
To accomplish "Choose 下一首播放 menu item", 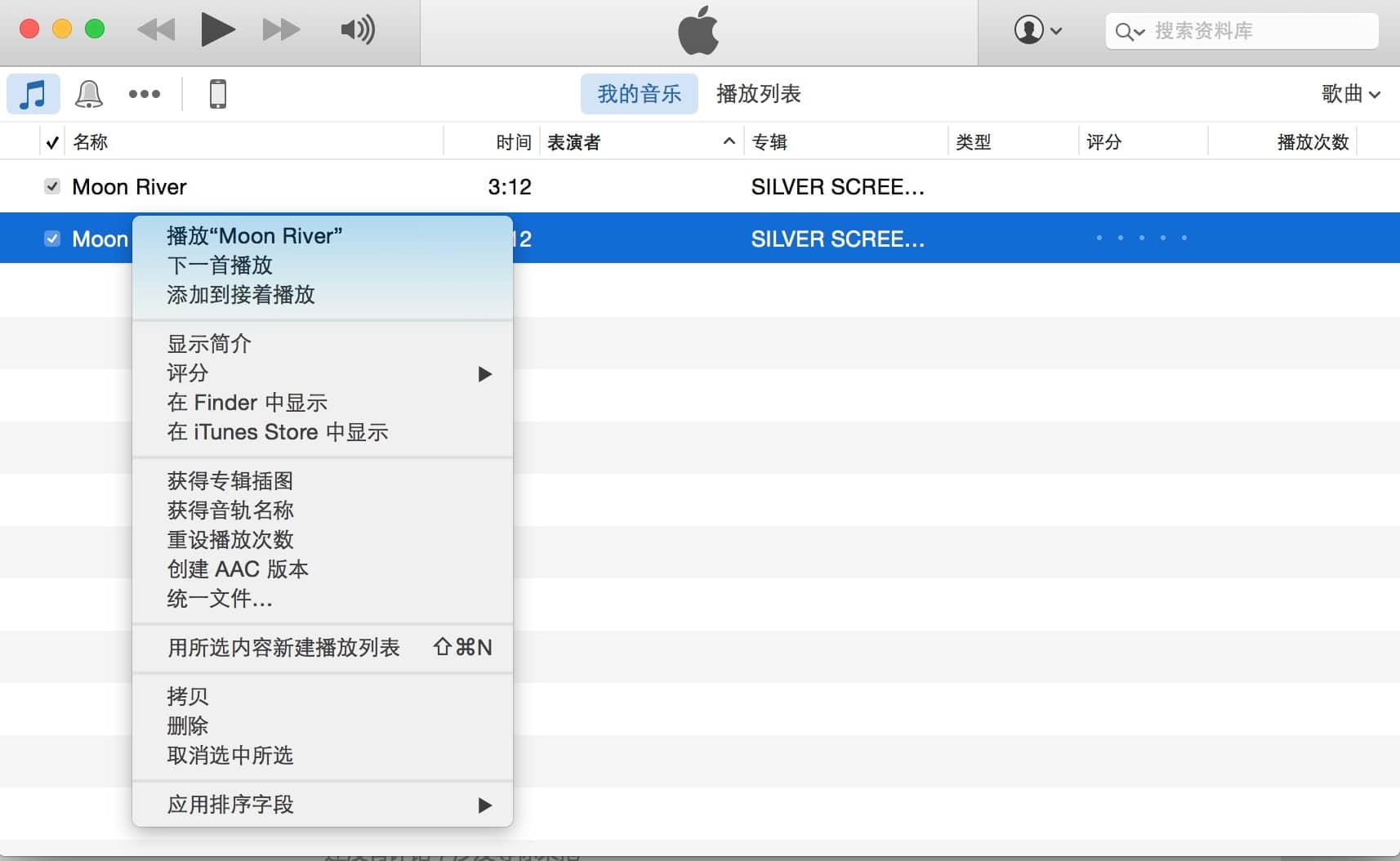I will point(323,265).
